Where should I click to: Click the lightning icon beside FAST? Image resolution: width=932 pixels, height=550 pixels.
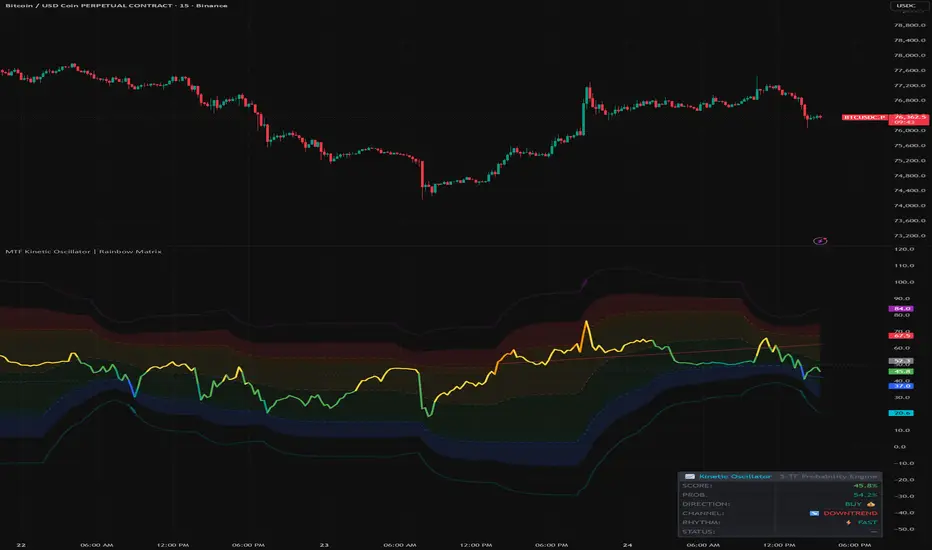coord(848,523)
